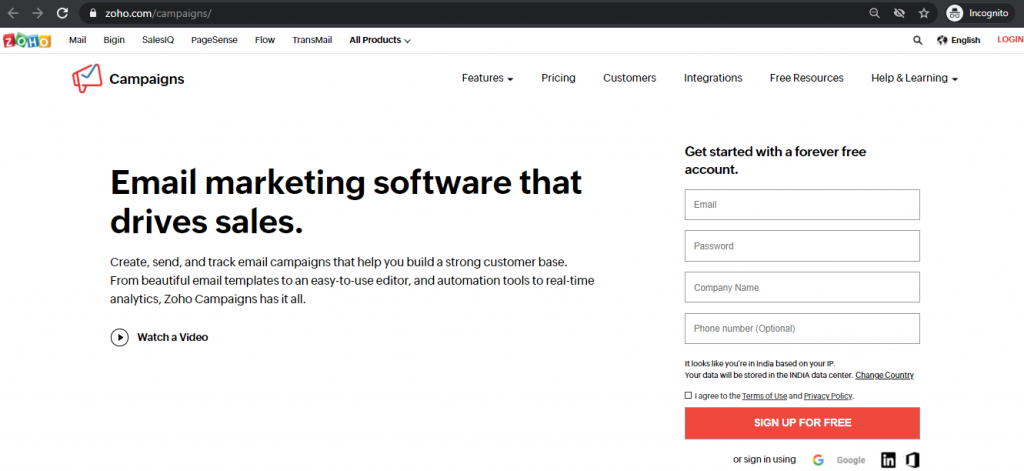Click the Campaigns envelope logo
The width and height of the screenshot is (1024, 471).
(88, 78)
